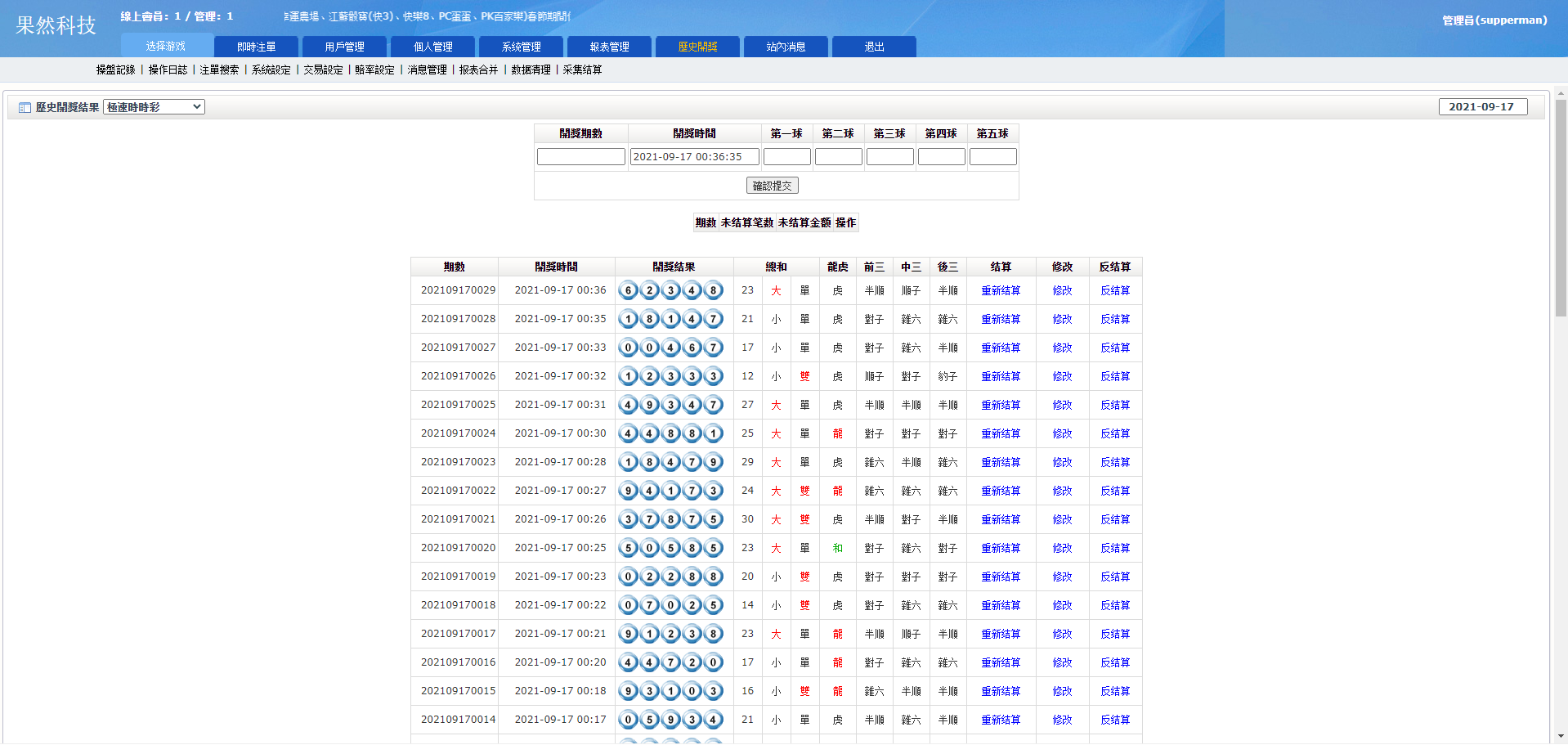
Task: Click the 確認提交 submit button
Action: (x=772, y=186)
